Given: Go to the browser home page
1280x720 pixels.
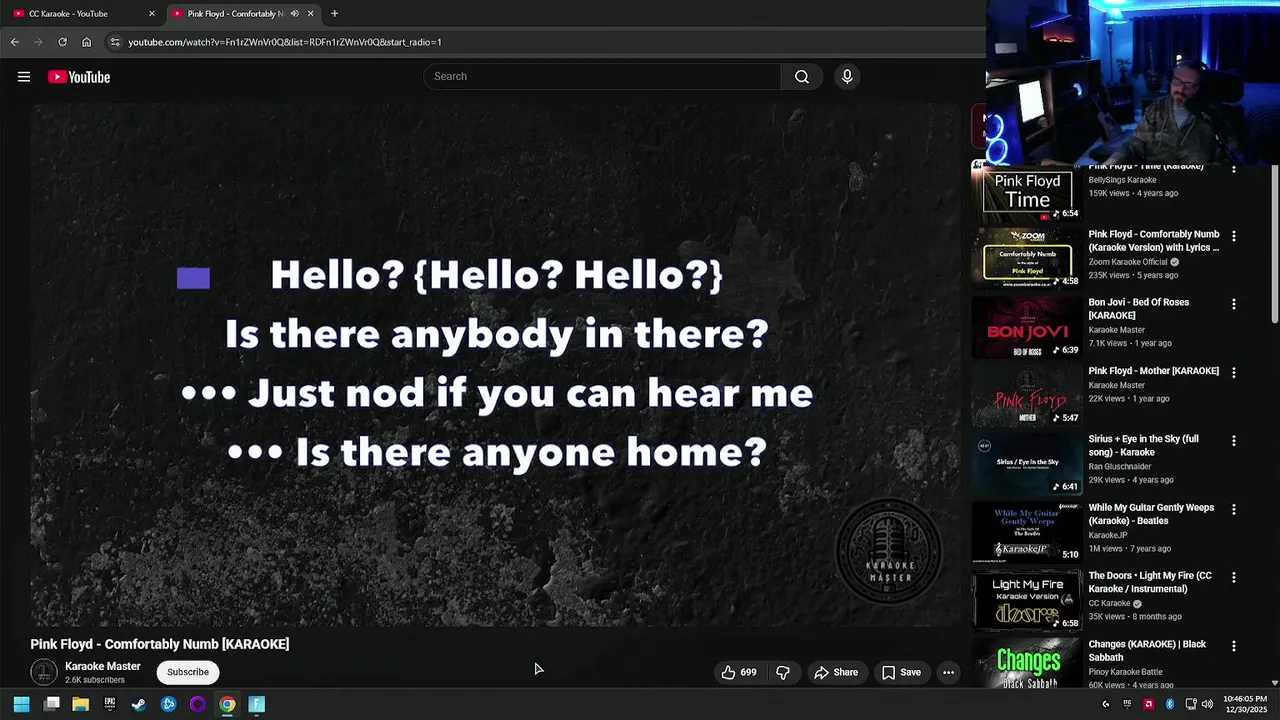Looking at the screenshot, I should pos(86,42).
